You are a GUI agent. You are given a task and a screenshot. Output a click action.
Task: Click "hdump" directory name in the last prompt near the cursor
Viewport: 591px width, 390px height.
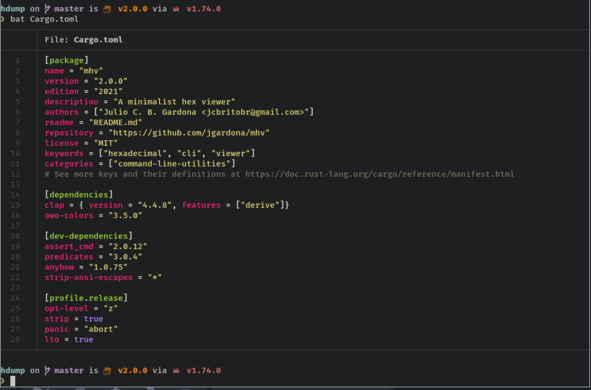(x=12, y=370)
